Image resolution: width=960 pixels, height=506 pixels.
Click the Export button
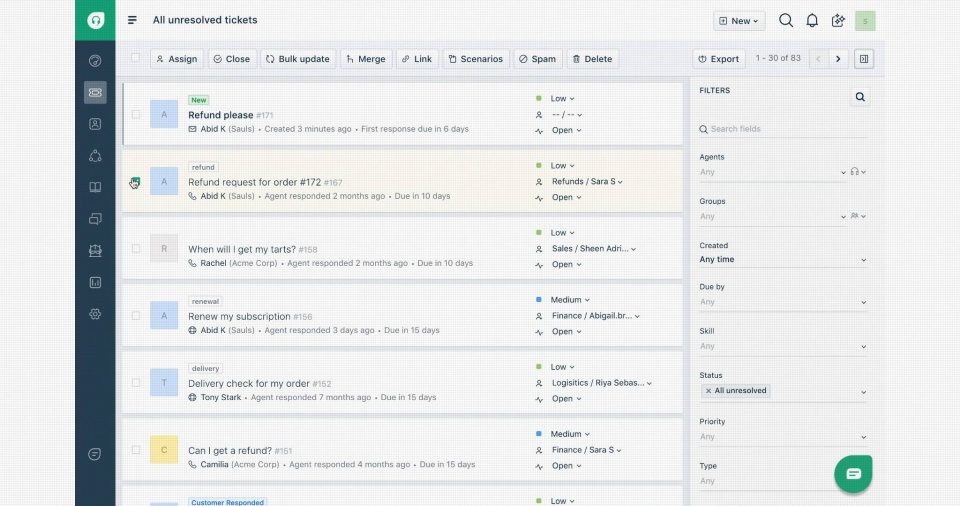tap(719, 59)
